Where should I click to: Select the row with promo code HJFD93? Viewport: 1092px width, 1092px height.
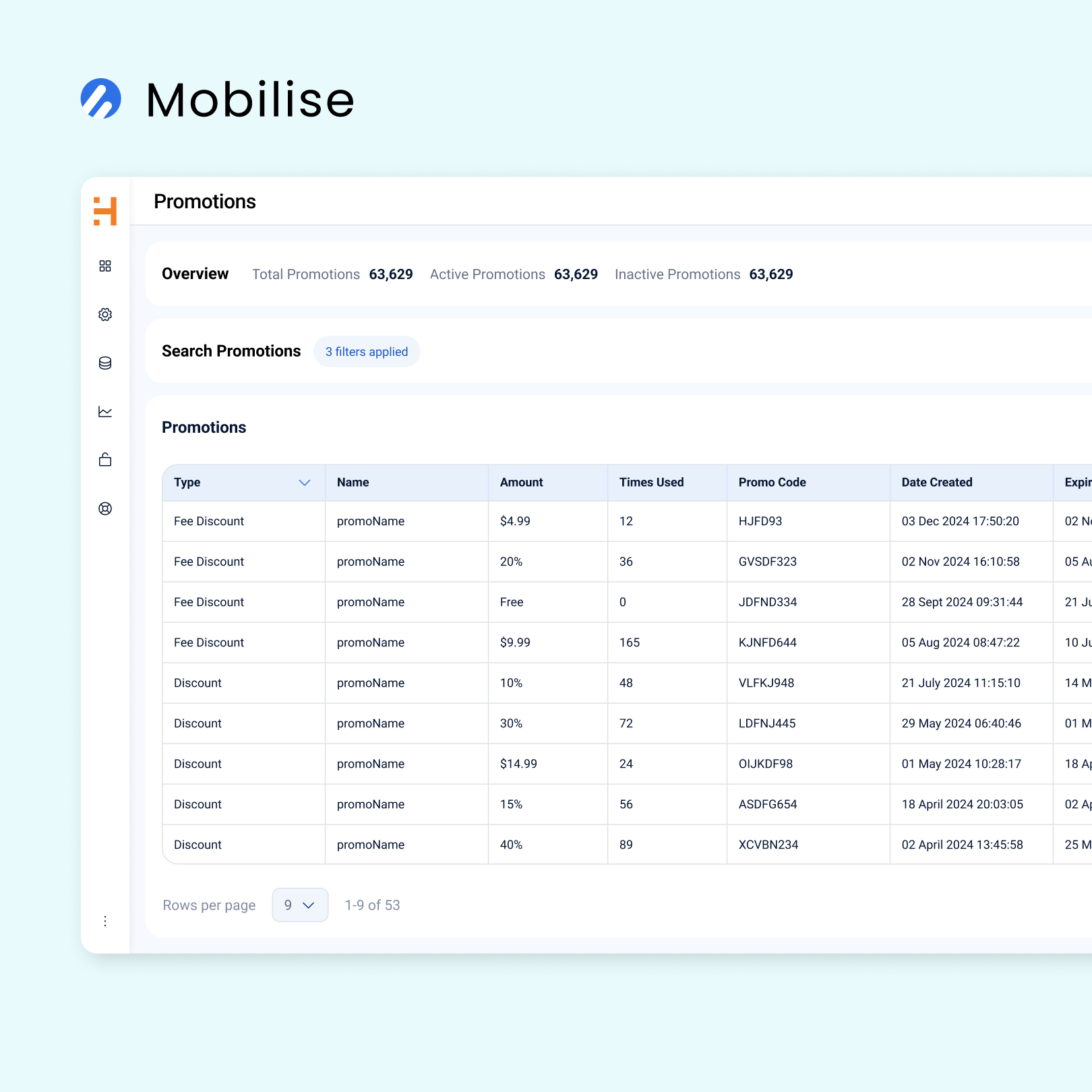click(x=760, y=521)
